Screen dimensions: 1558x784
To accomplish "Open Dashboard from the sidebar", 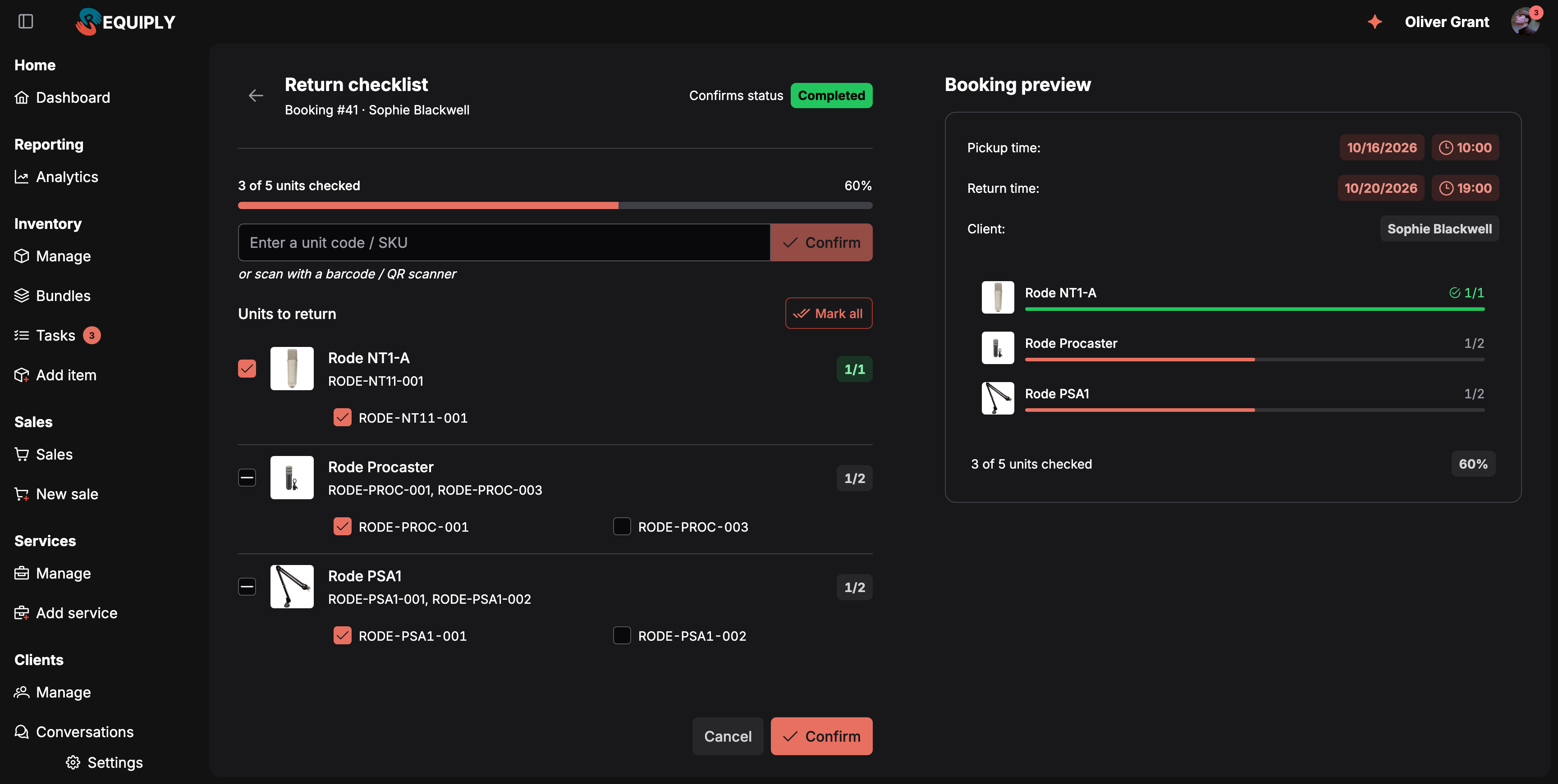I will point(62,97).
